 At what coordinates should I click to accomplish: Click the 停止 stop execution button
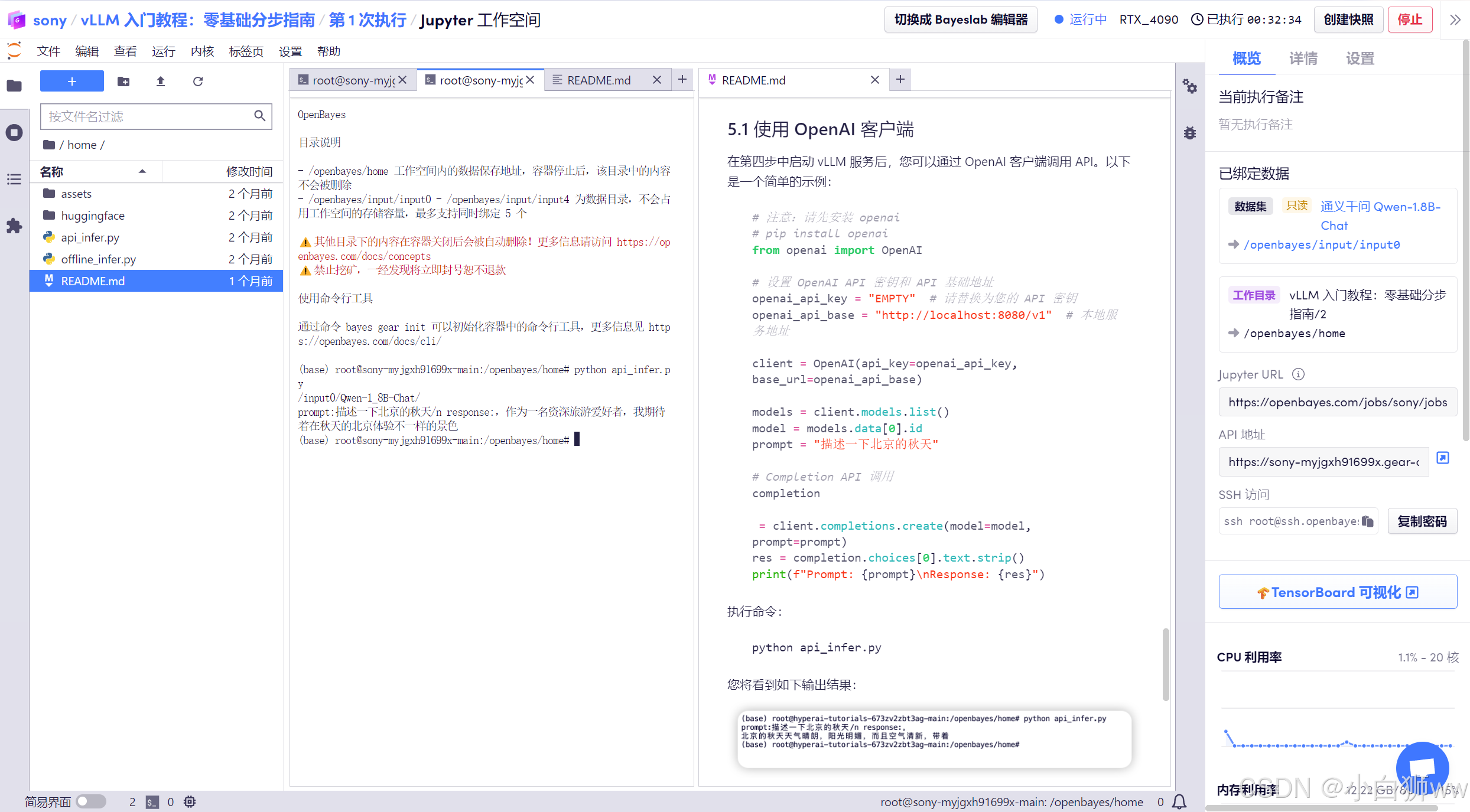(1409, 19)
